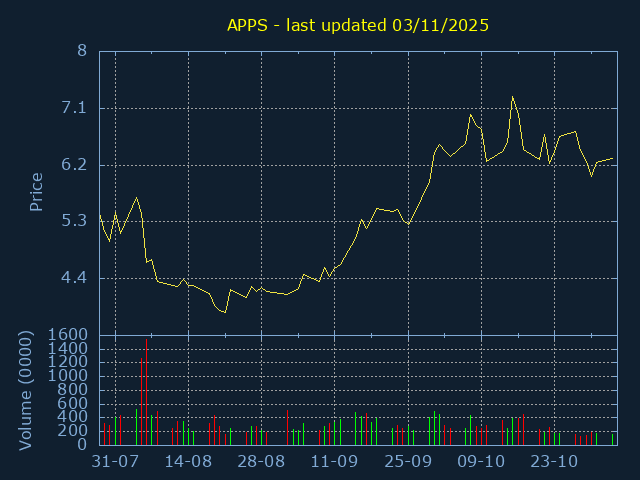The image size is (640, 480).
Task: Click the 25-09 date label
Action: (408, 462)
